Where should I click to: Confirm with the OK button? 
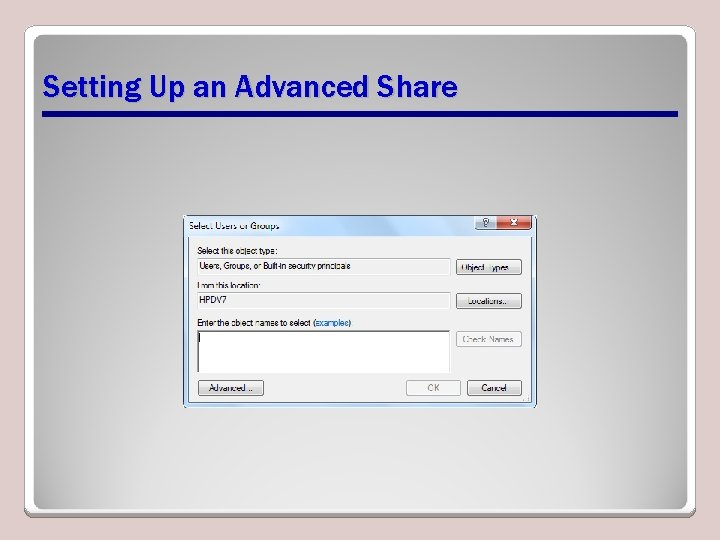click(x=433, y=388)
